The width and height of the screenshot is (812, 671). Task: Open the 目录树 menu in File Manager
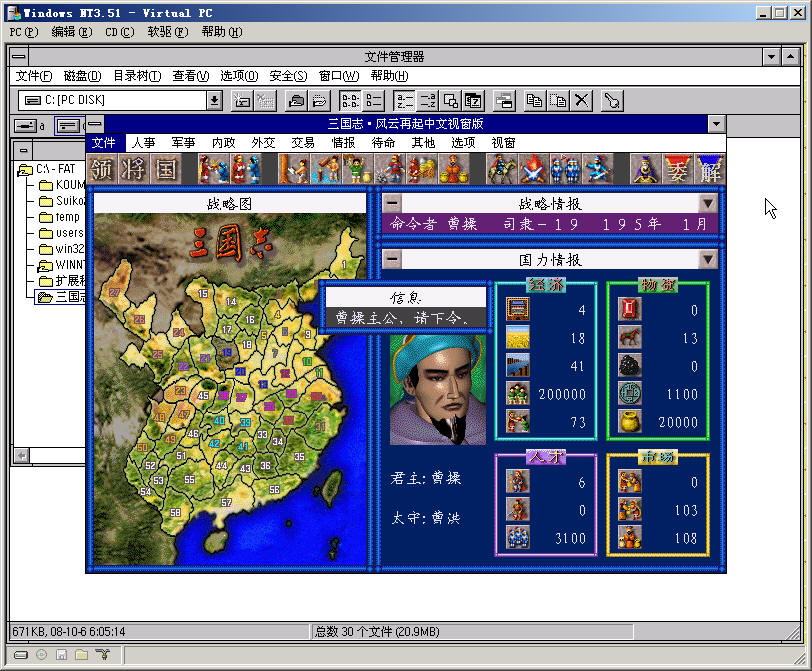[136, 76]
